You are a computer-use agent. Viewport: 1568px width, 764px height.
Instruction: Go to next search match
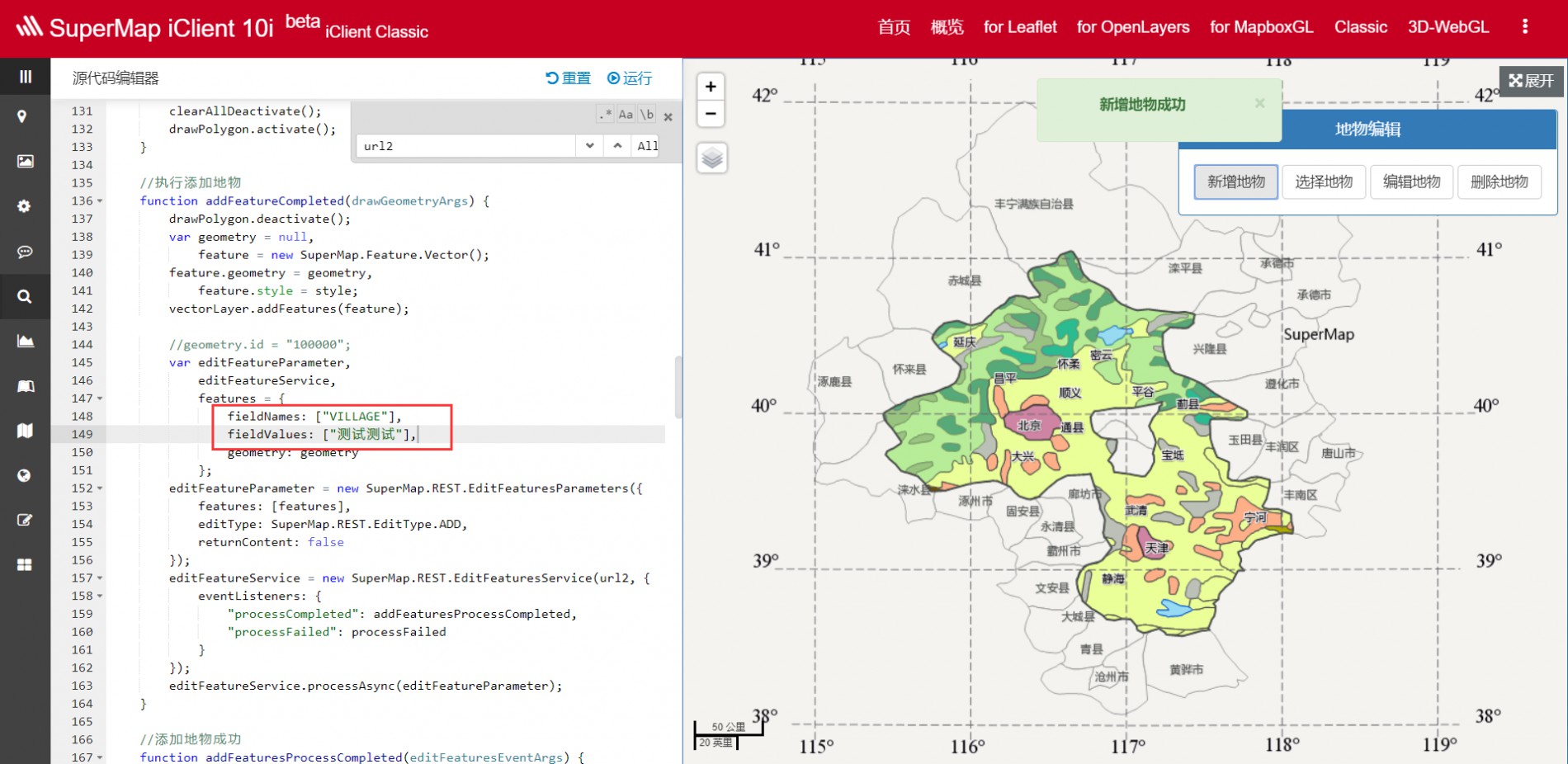[x=589, y=146]
